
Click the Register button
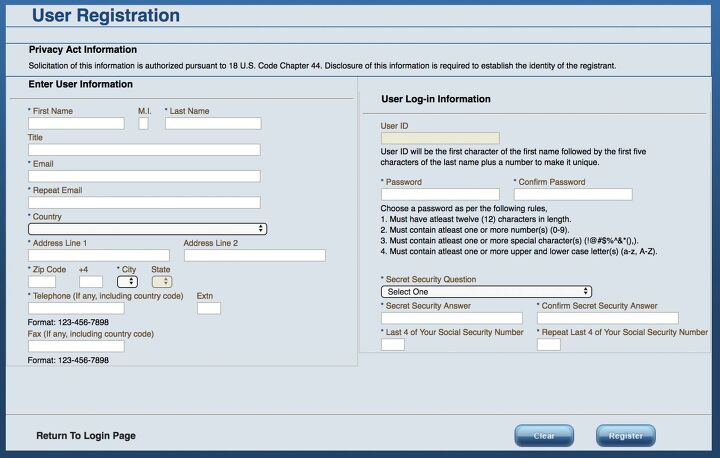(626, 435)
